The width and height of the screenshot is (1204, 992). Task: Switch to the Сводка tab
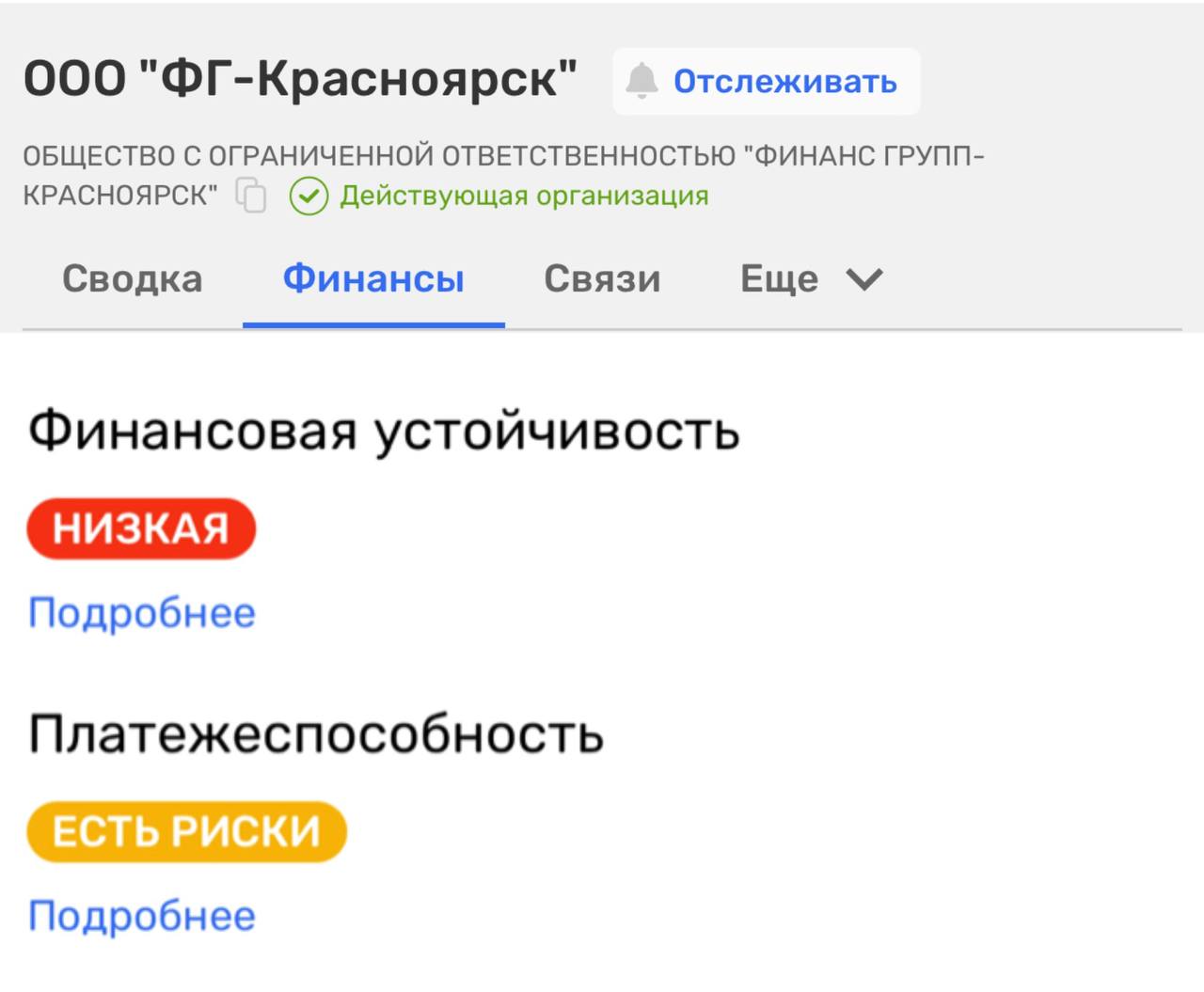pyautogui.click(x=133, y=279)
